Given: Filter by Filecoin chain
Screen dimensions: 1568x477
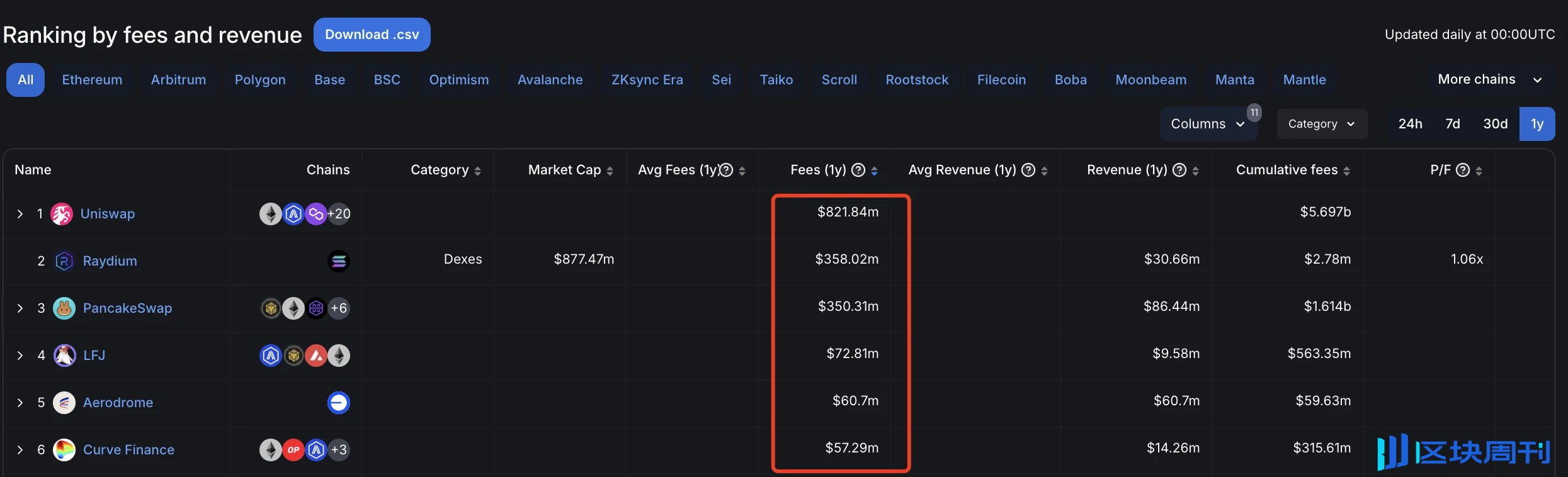Looking at the screenshot, I should click(1002, 80).
